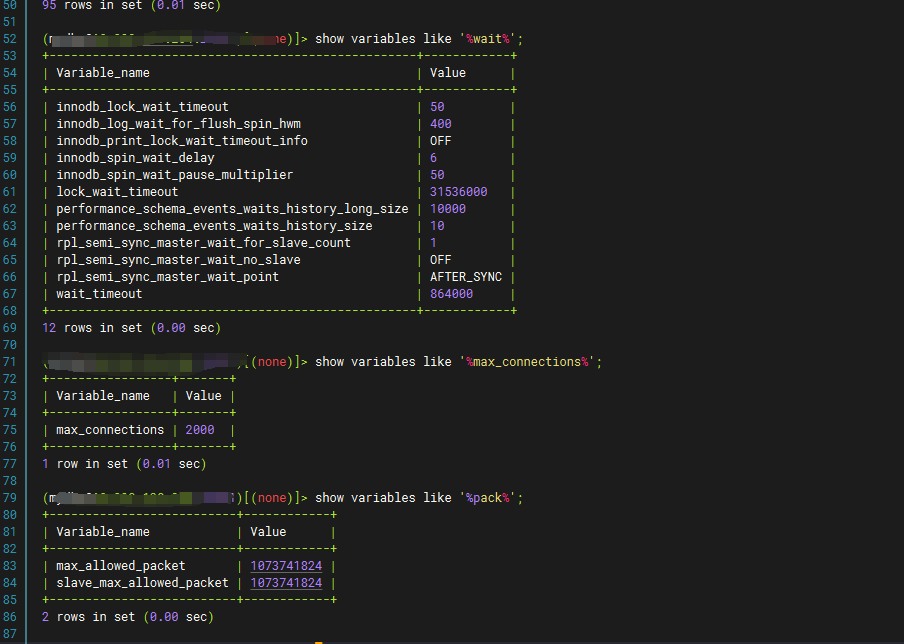Screen dimensions: 904x644
Task: Place cursor on the AFTER_SYNC value
Action: coord(466,277)
